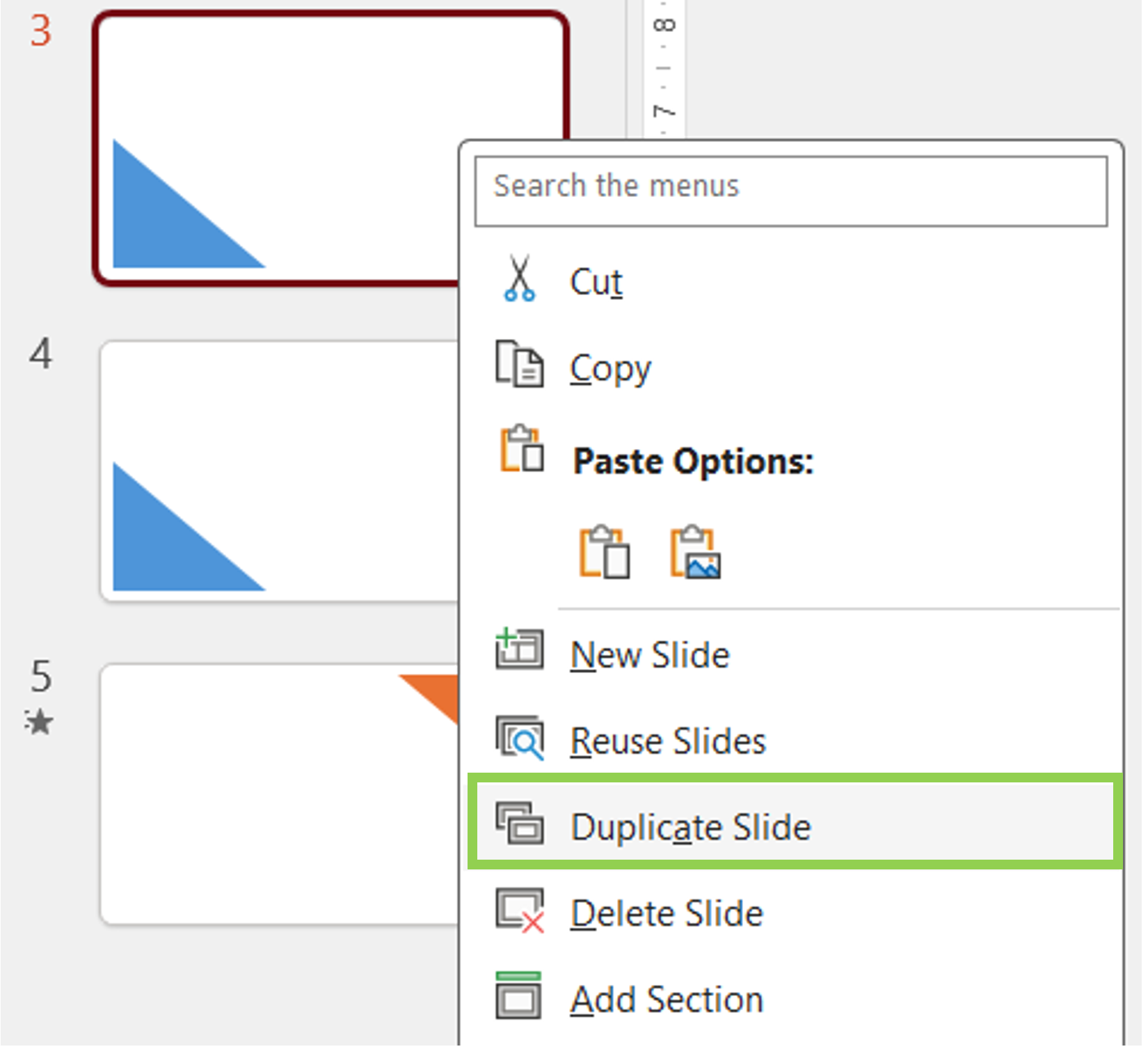The image size is (1148, 1049).
Task: Click the Add Section icon
Action: click(x=518, y=997)
